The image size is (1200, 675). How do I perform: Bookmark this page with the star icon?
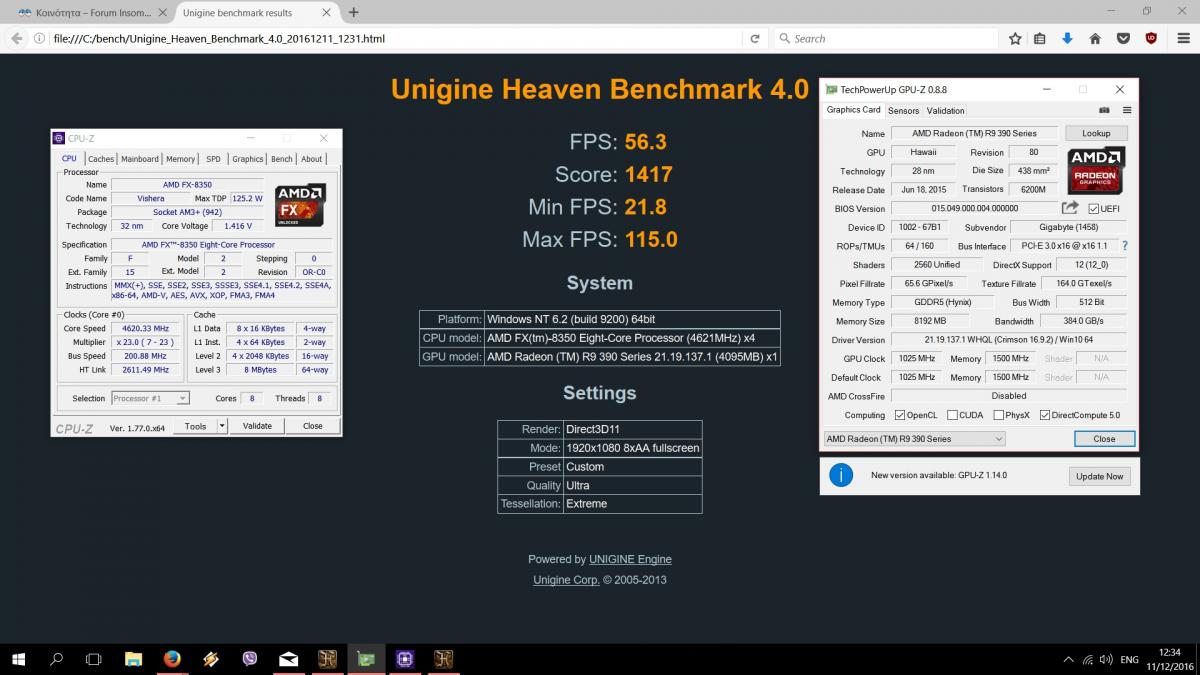[1015, 39]
